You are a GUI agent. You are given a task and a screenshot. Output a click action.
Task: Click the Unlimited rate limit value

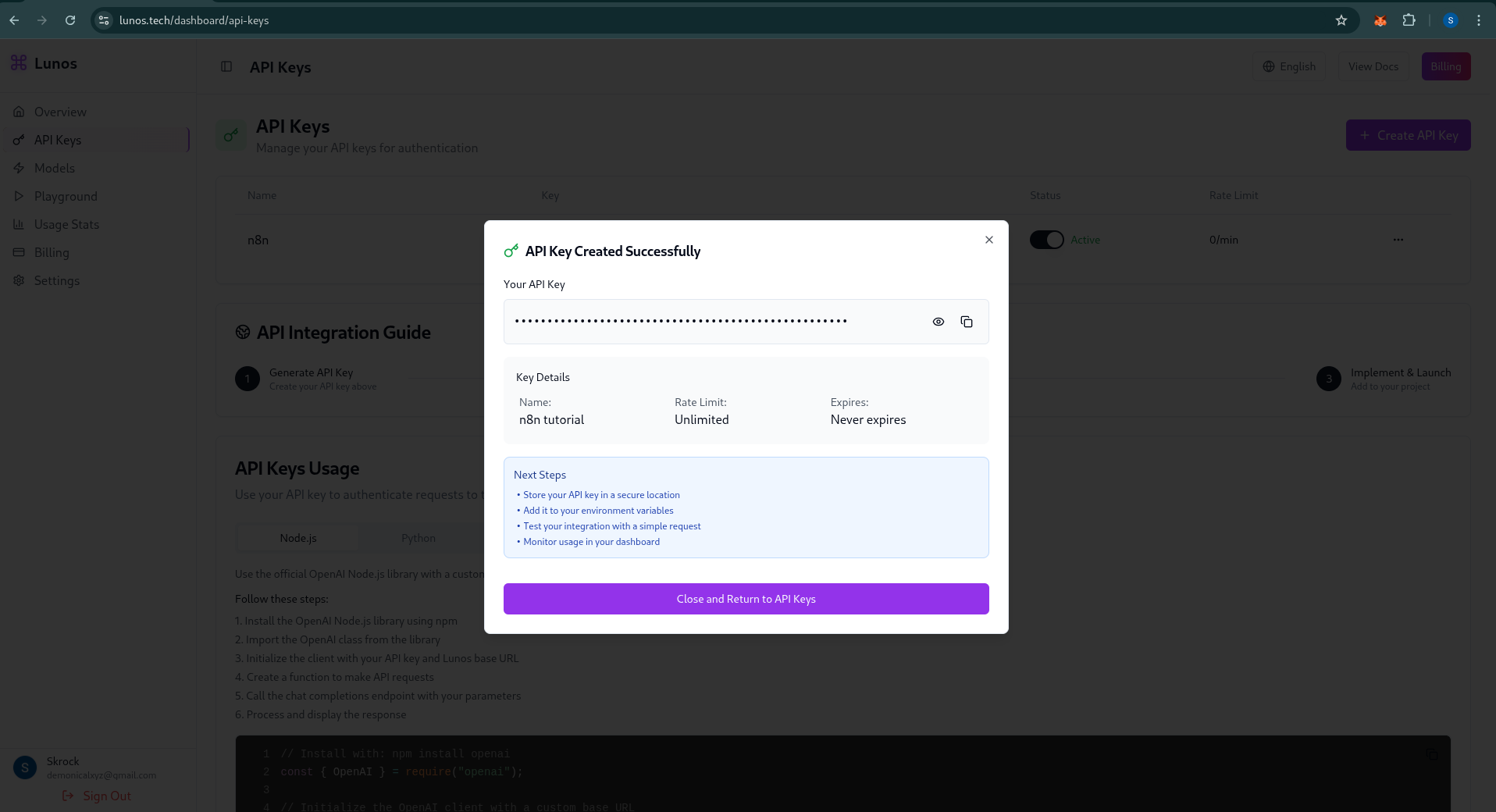point(702,419)
